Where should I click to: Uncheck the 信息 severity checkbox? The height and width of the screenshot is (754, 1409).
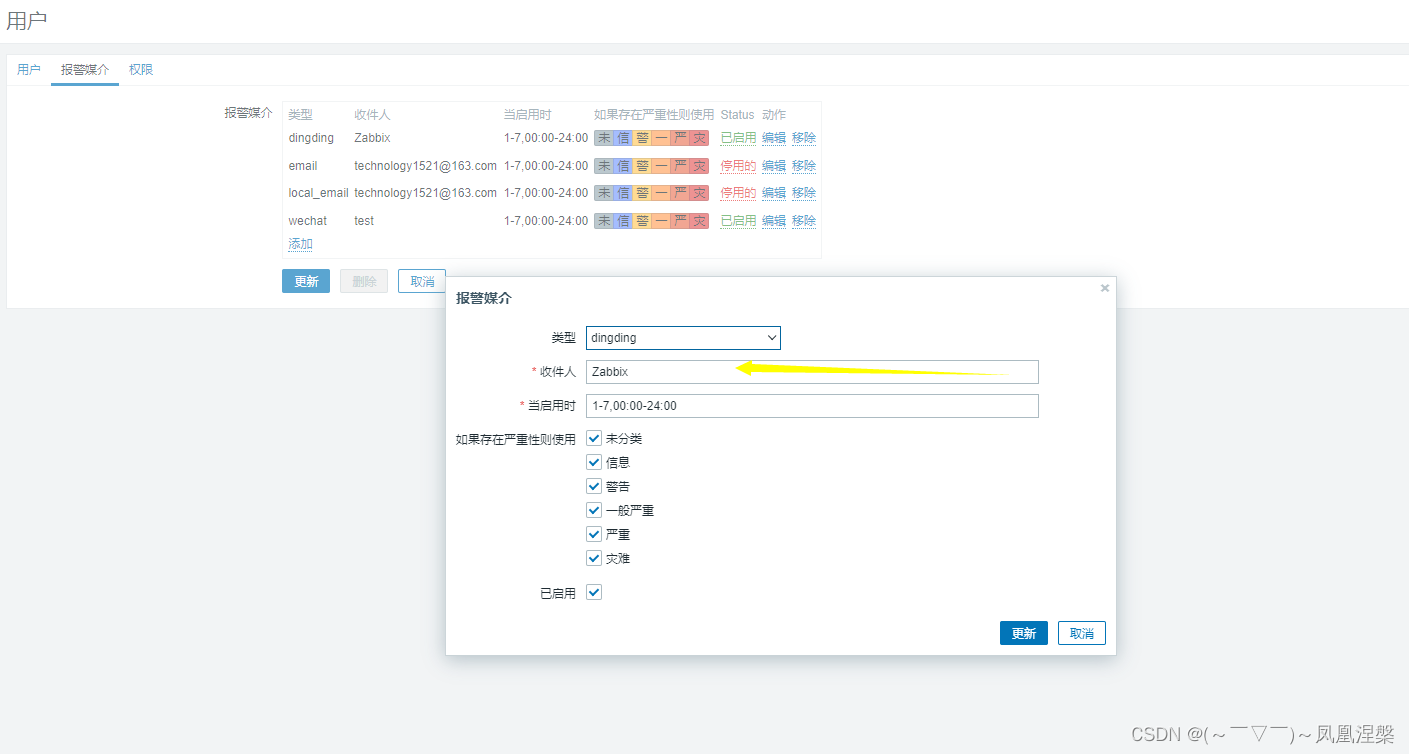pos(593,461)
